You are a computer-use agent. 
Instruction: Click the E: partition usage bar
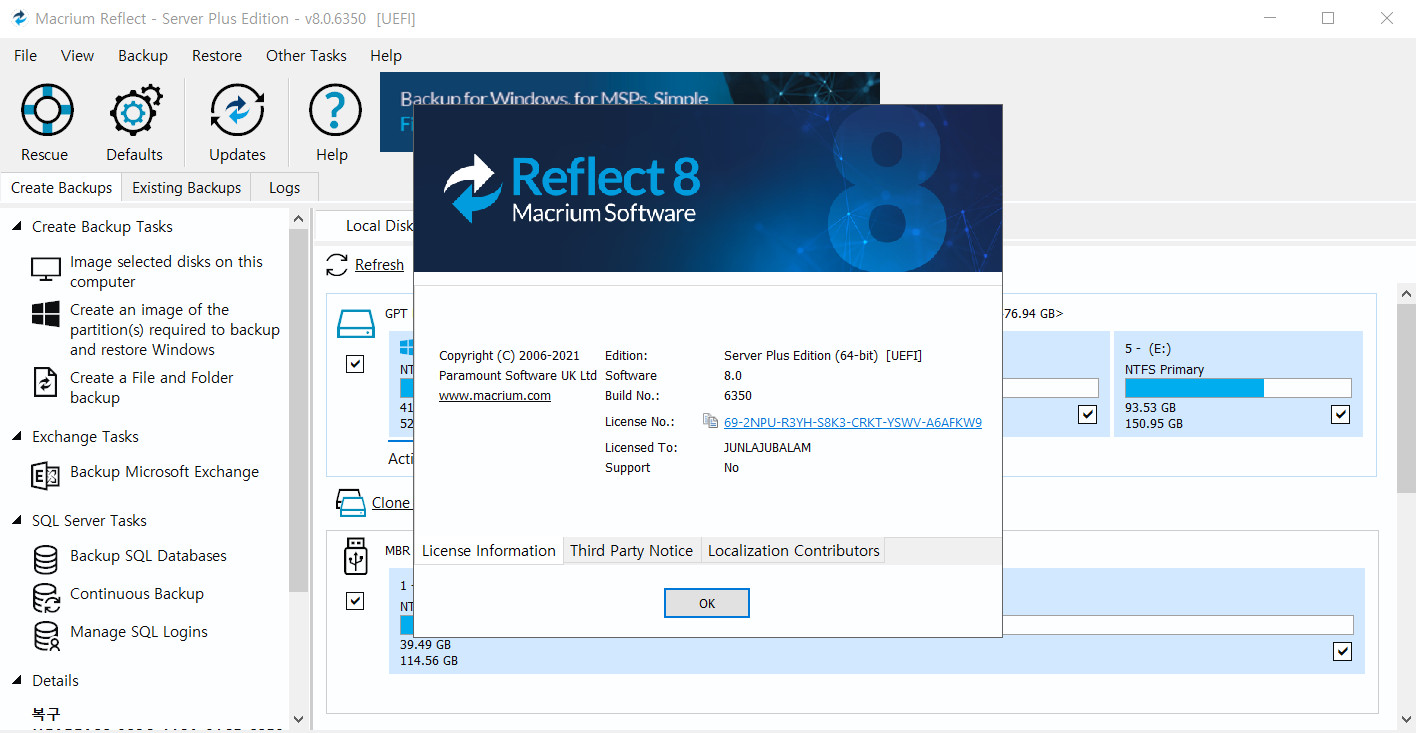click(x=1238, y=388)
